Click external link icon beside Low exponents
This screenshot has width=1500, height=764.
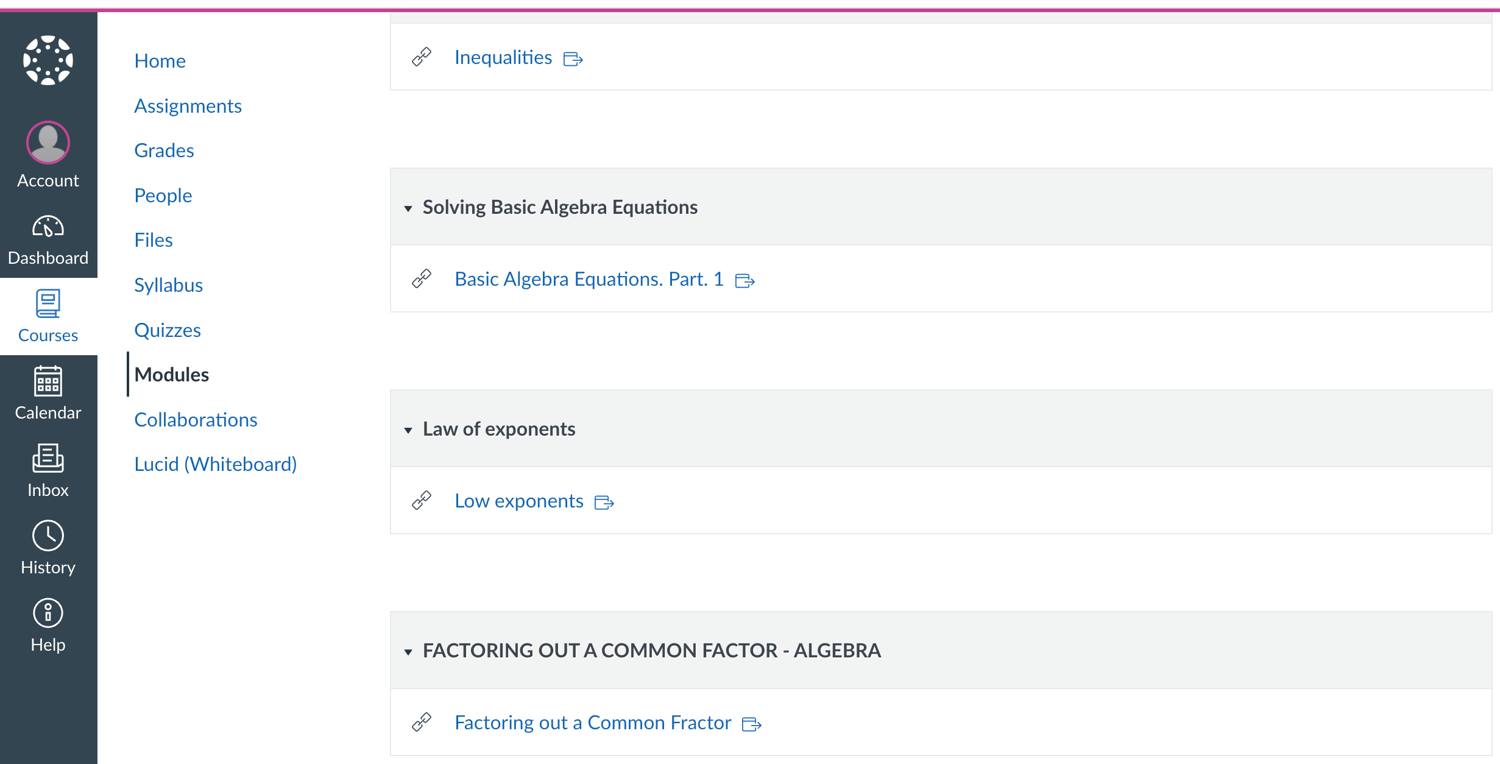click(x=604, y=502)
